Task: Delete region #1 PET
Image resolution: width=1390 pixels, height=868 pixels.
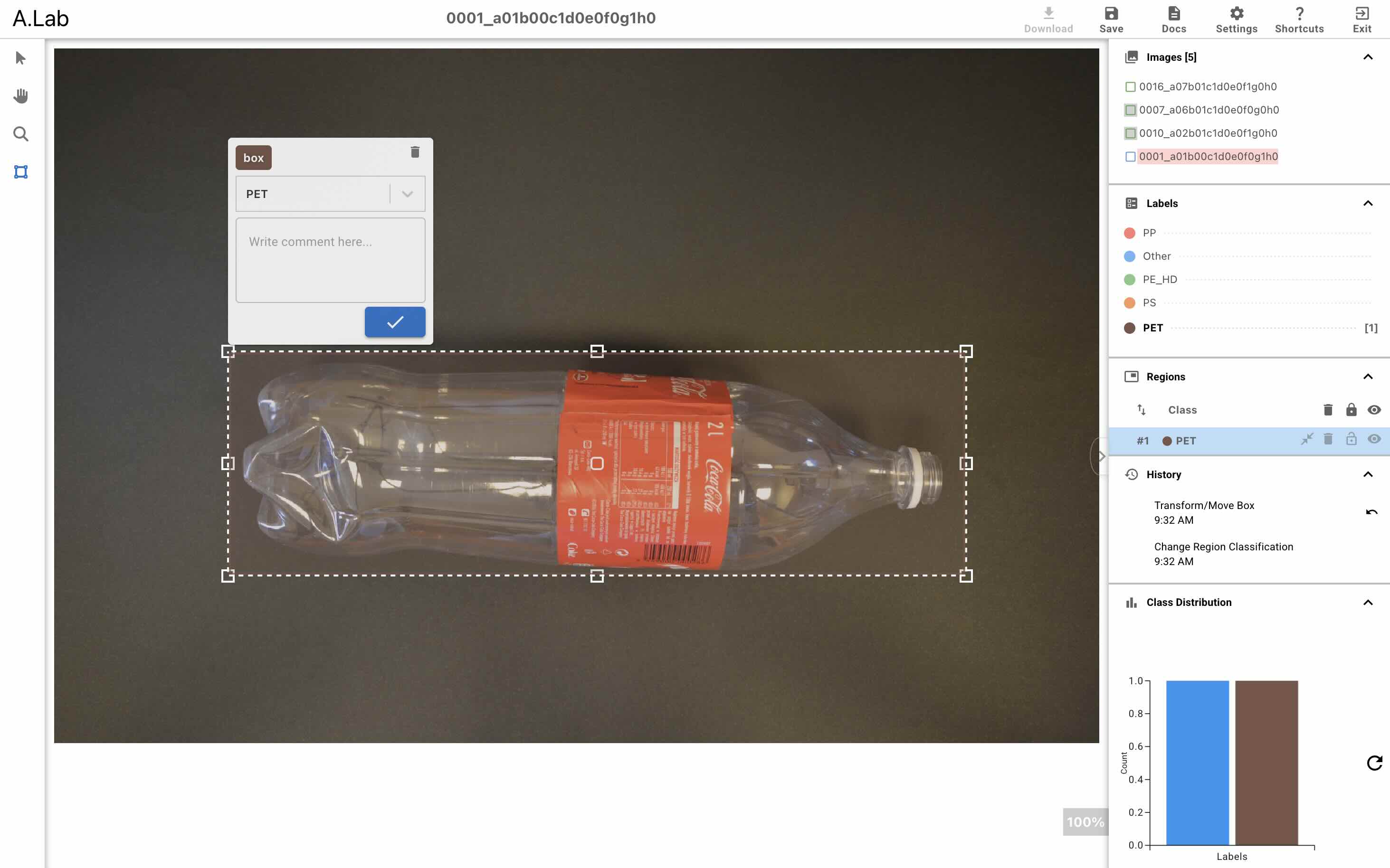Action: pos(1327,439)
